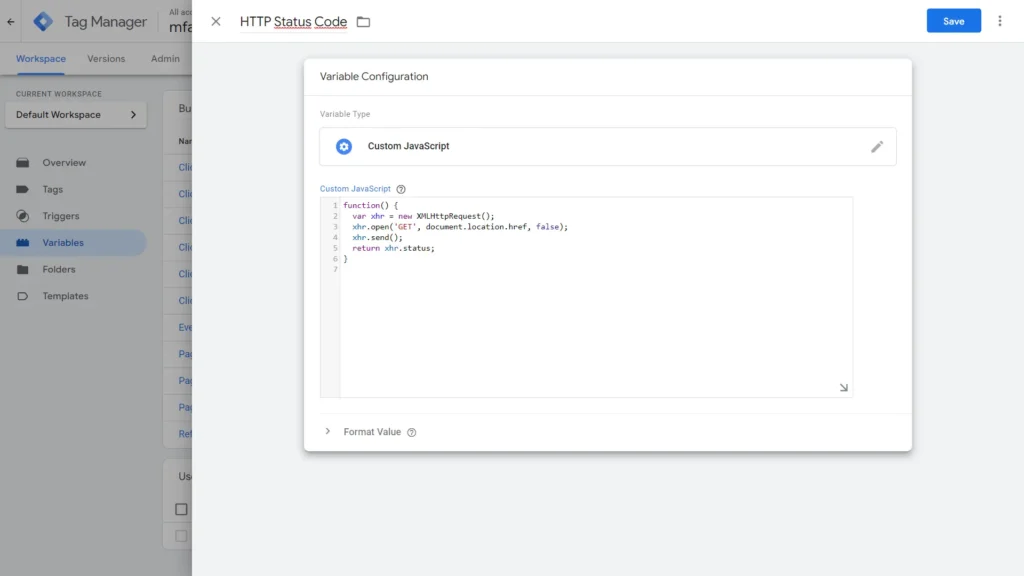This screenshot has height=576, width=1024.
Task: Save the HTTP Status Code variable
Action: point(953,20)
